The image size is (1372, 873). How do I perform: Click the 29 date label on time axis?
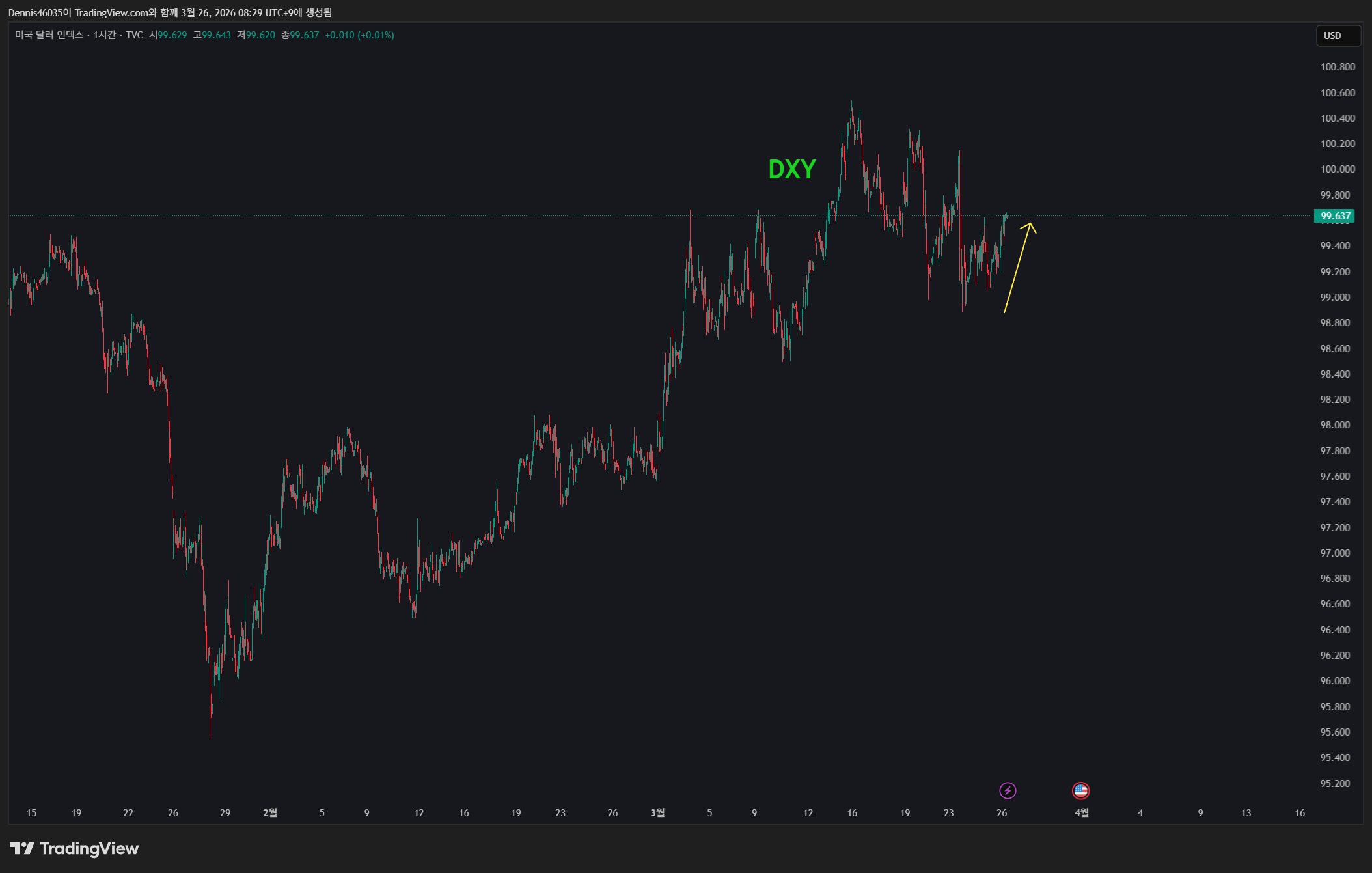tap(225, 812)
